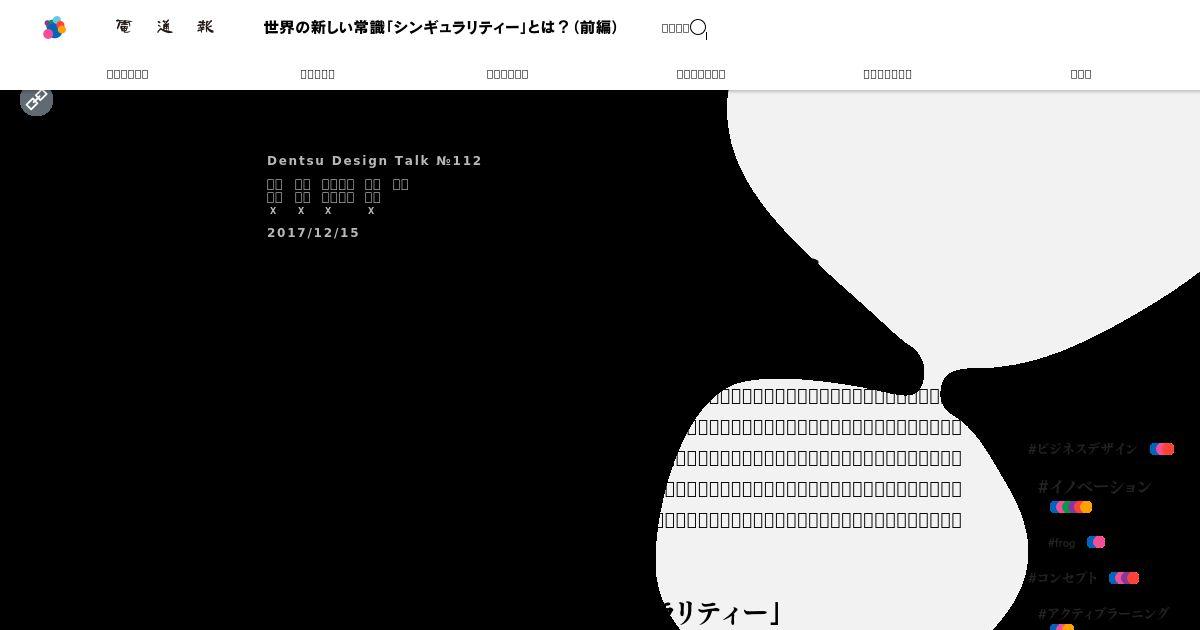
Task: Click the search text field in header
Action: click(675, 28)
